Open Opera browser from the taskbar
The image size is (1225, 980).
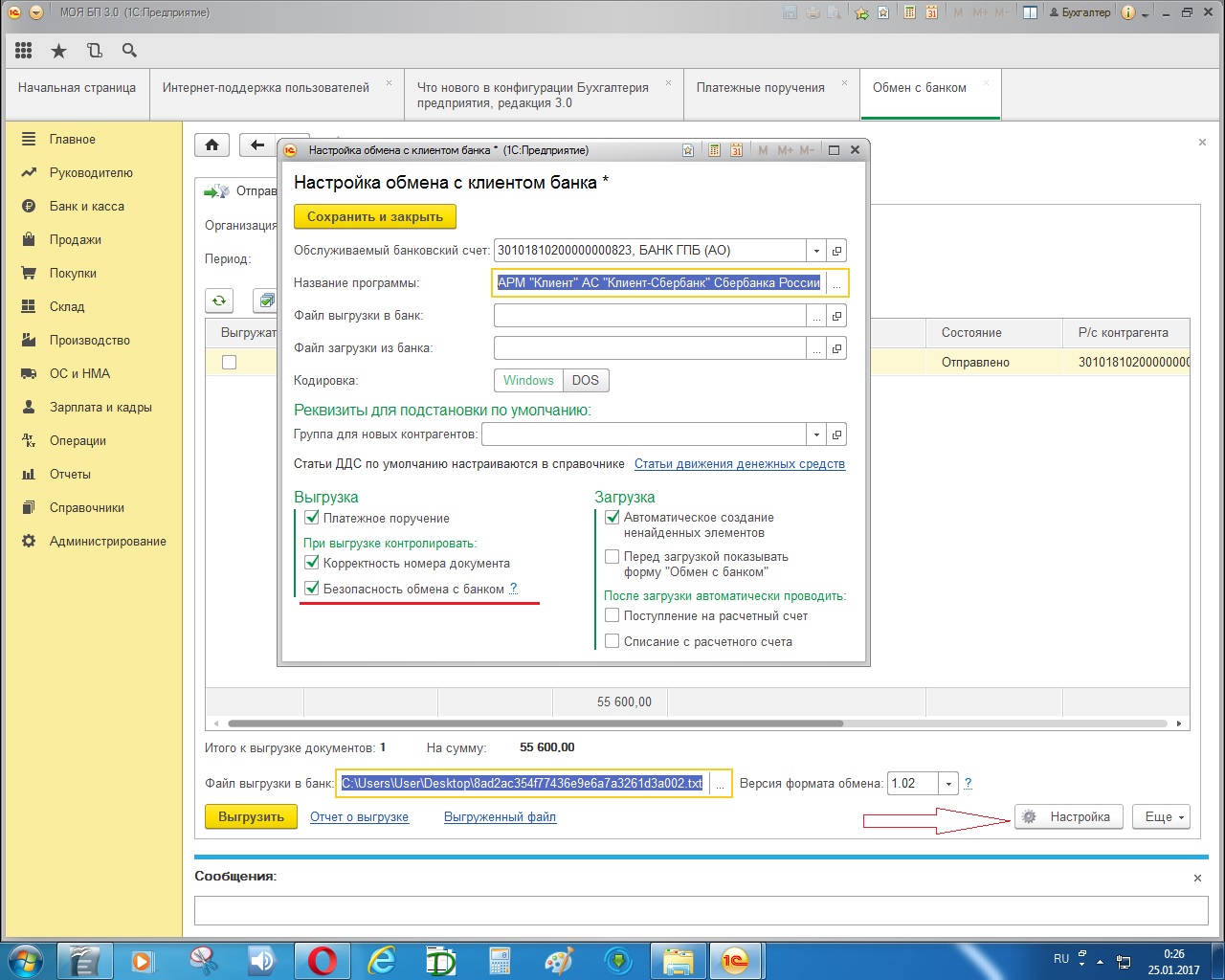[x=322, y=960]
